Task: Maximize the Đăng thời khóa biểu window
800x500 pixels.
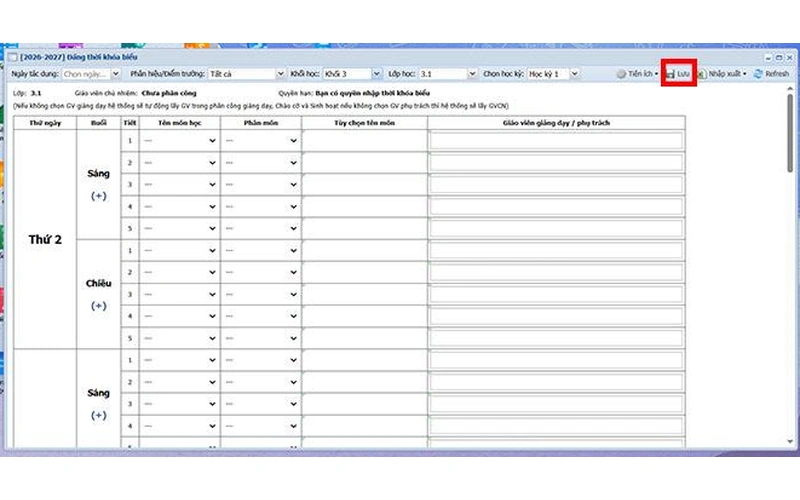Action: [779, 58]
